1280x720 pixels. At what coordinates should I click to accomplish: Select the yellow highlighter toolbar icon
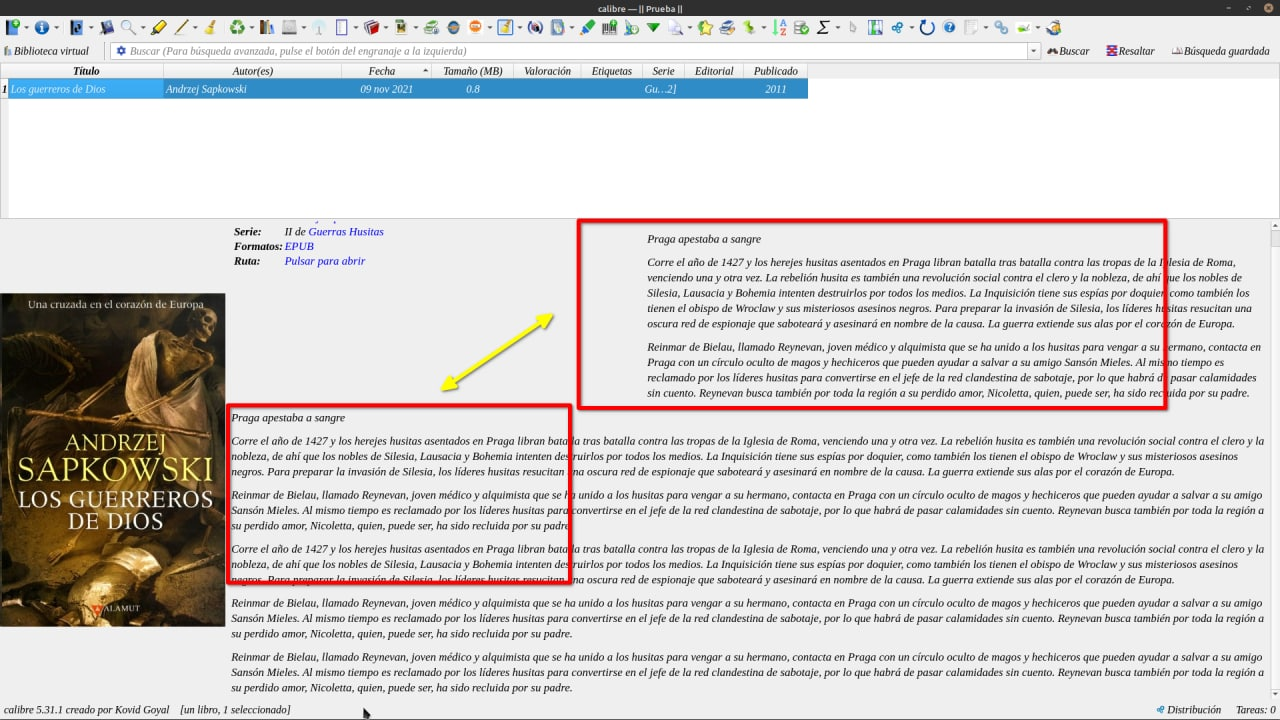pos(158,28)
